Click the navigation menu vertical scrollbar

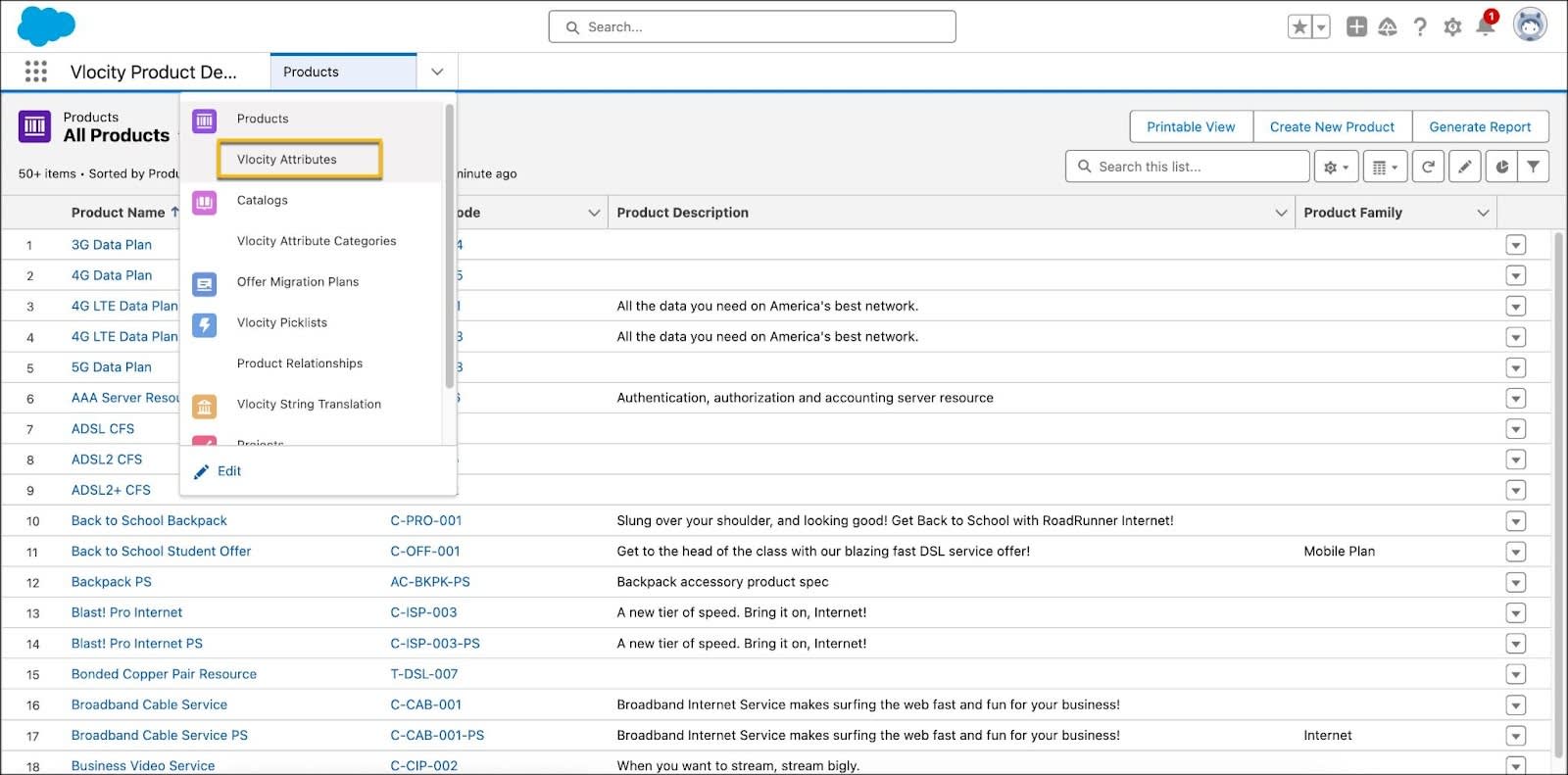449,247
